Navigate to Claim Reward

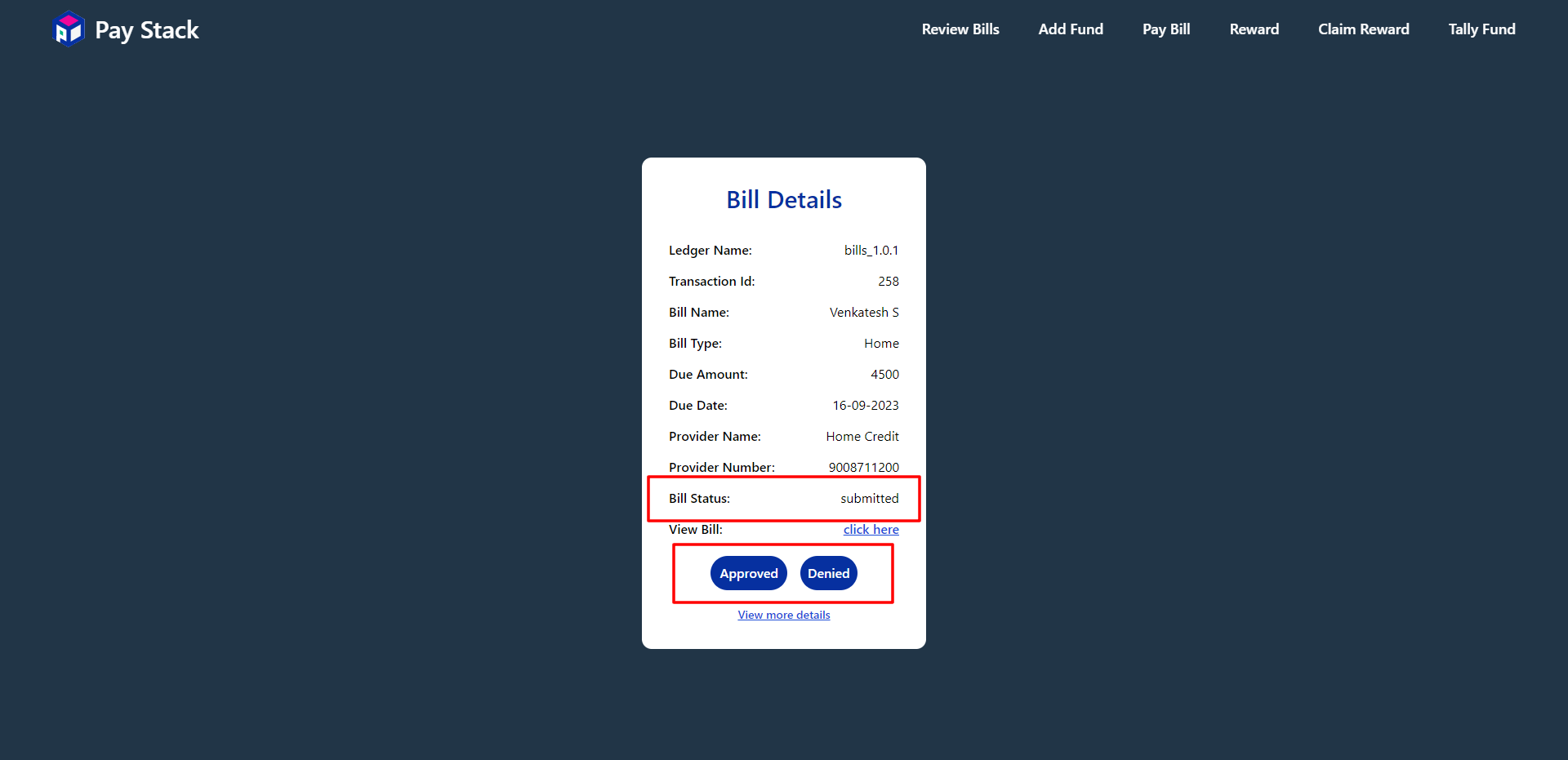click(x=1364, y=29)
